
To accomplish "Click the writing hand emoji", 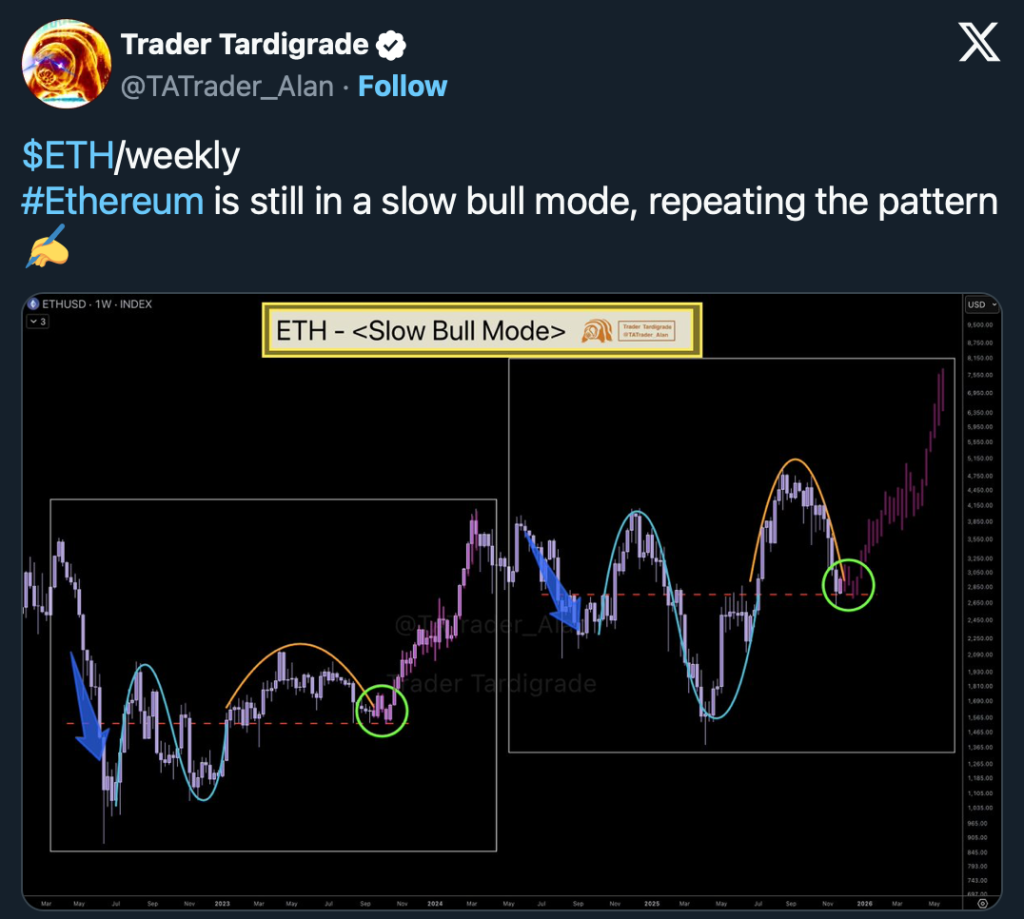I will point(44,247).
